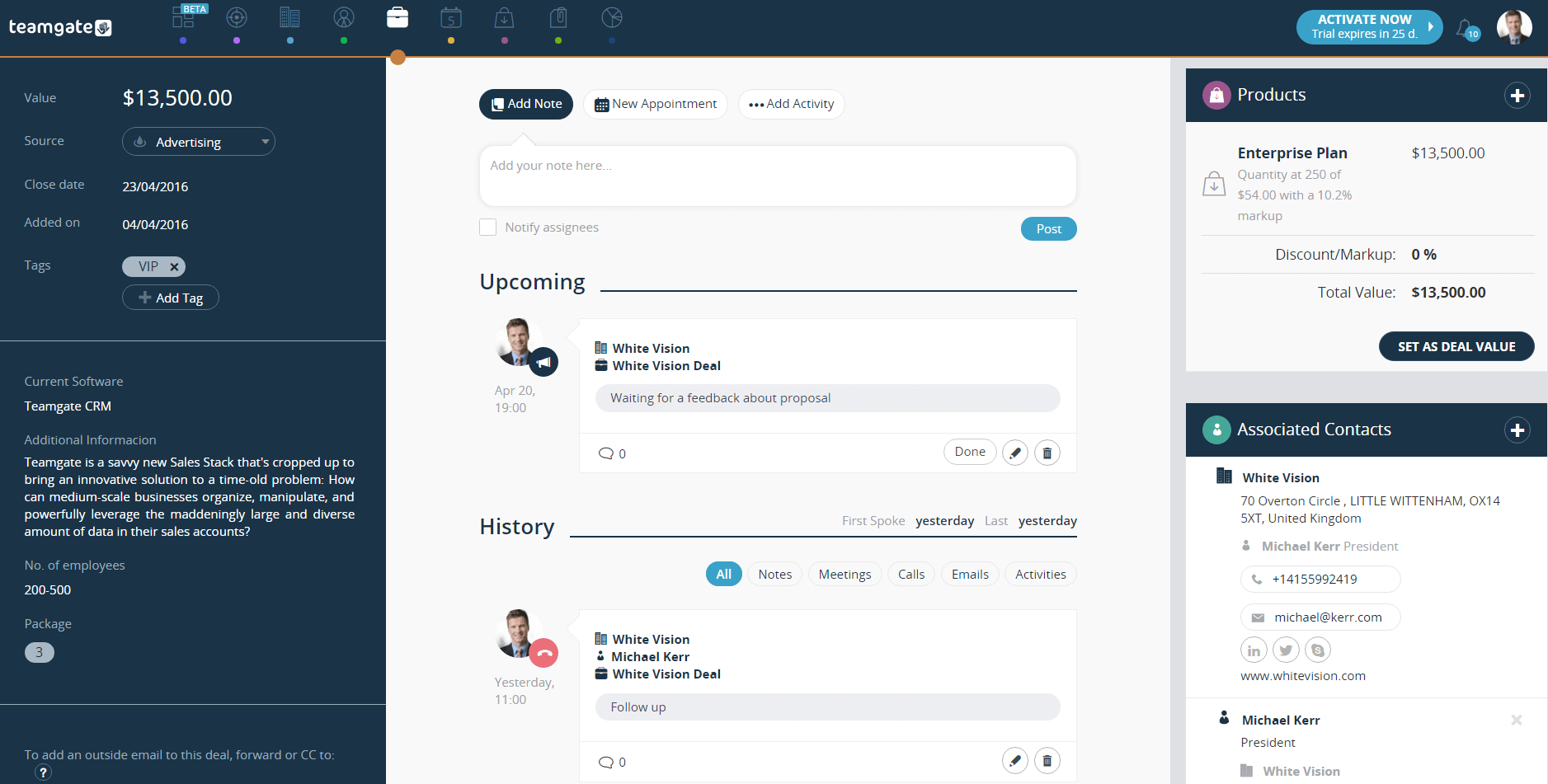Open the calendar icon in top navigation

coord(451,17)
